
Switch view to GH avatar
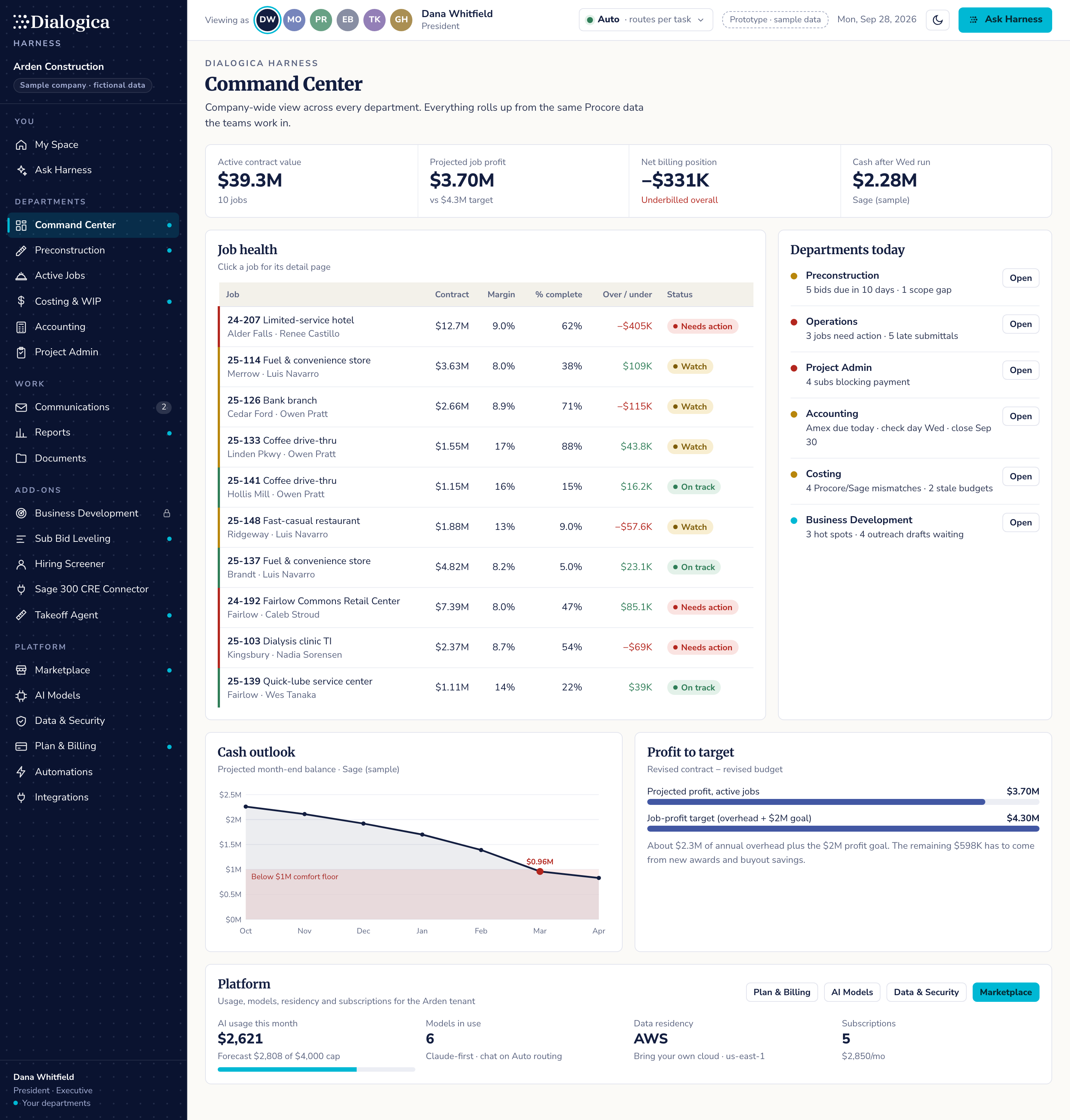402,20
